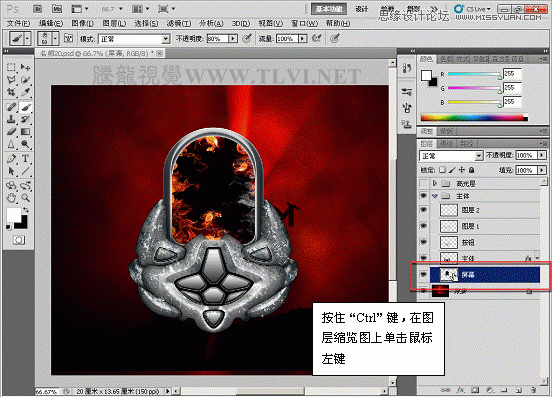The image size is (552, 397).
Task: Toggle the brush panel button in options bar
Action: [68, 38]
